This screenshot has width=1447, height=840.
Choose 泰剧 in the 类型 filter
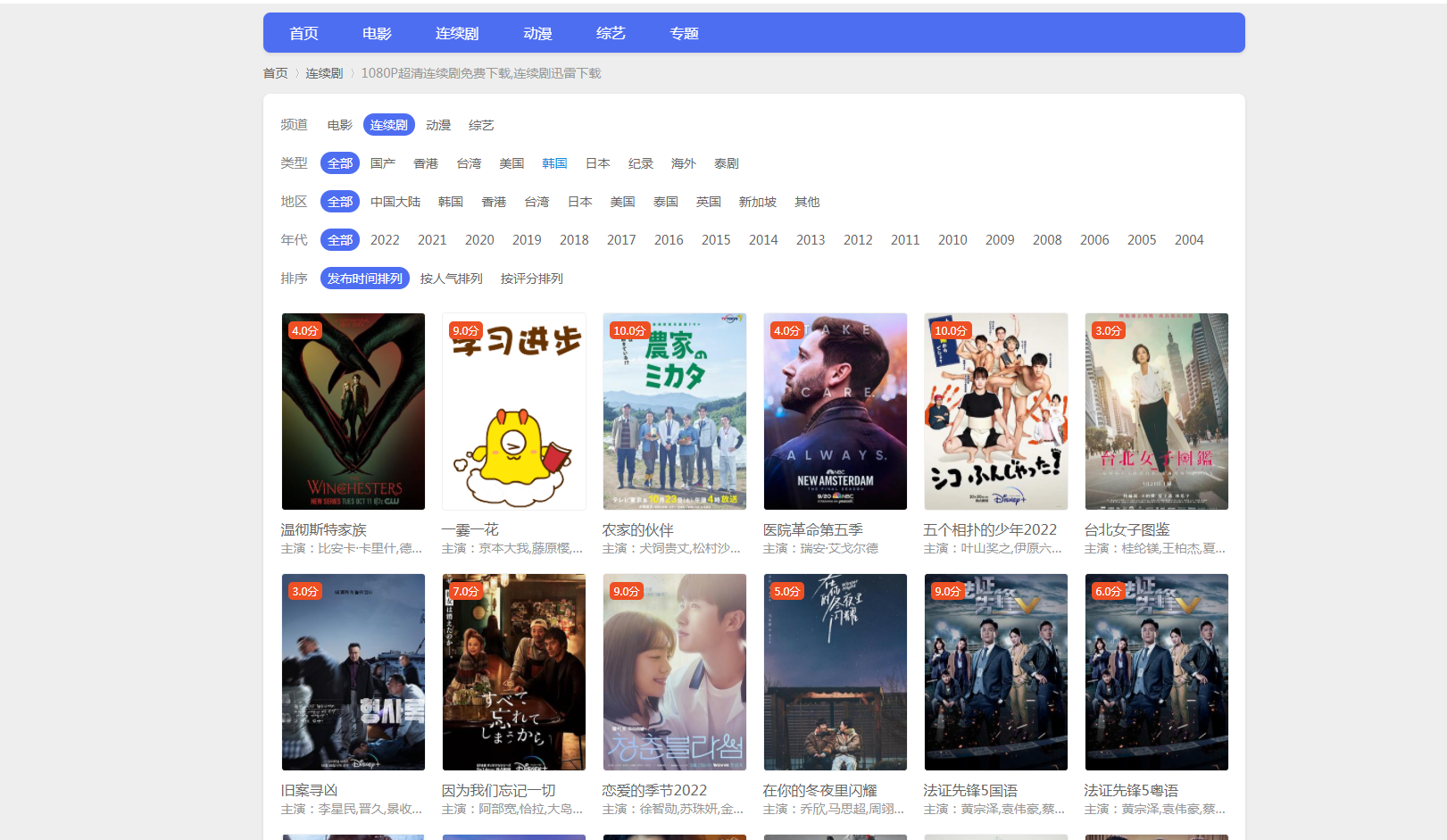[x=727, y=163]
